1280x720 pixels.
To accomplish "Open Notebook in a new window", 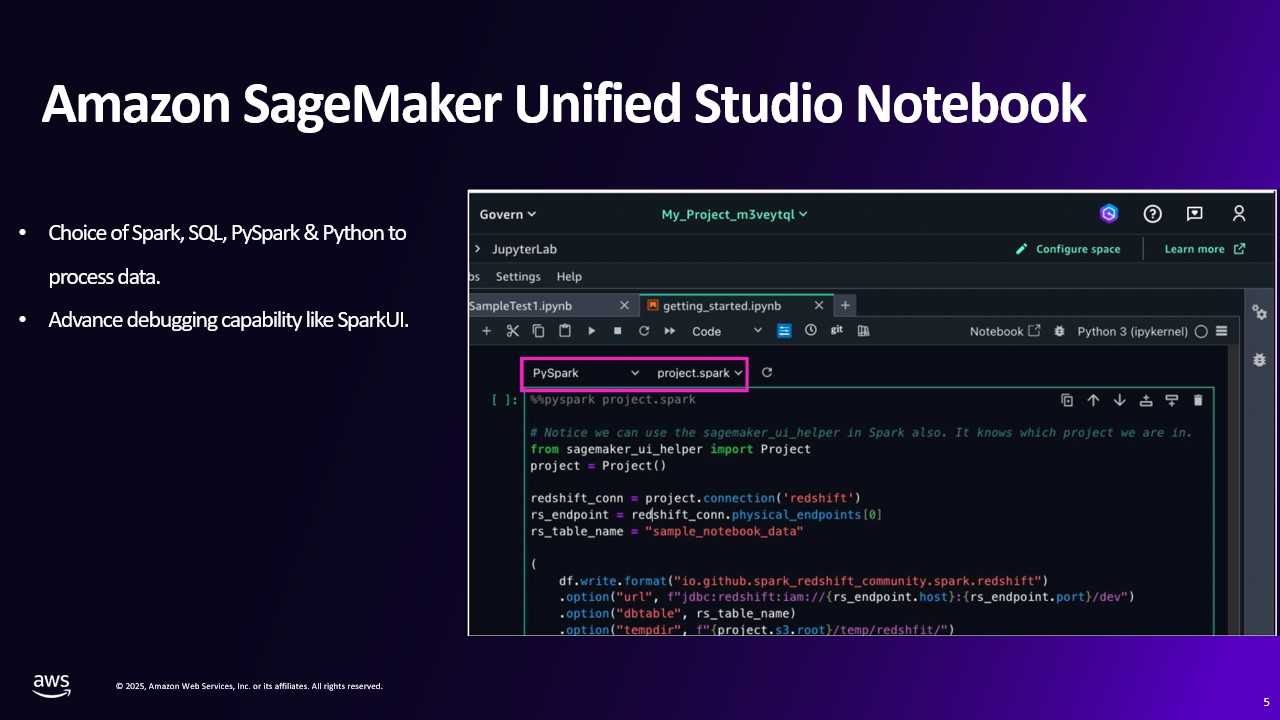I will [x=1005, y=331].
